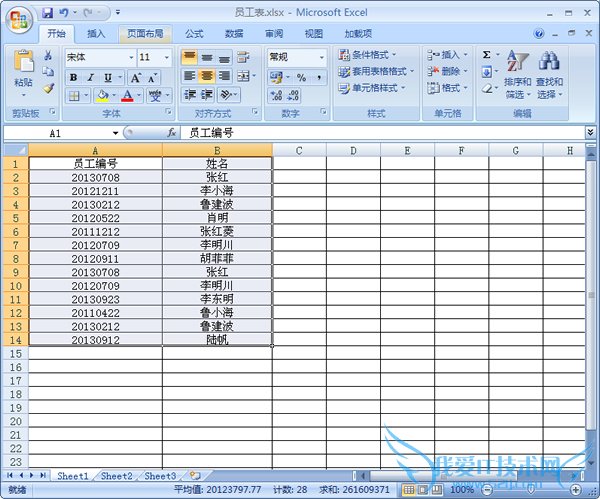
Task: Open the font name dropdown
Action: coord(131,57)
